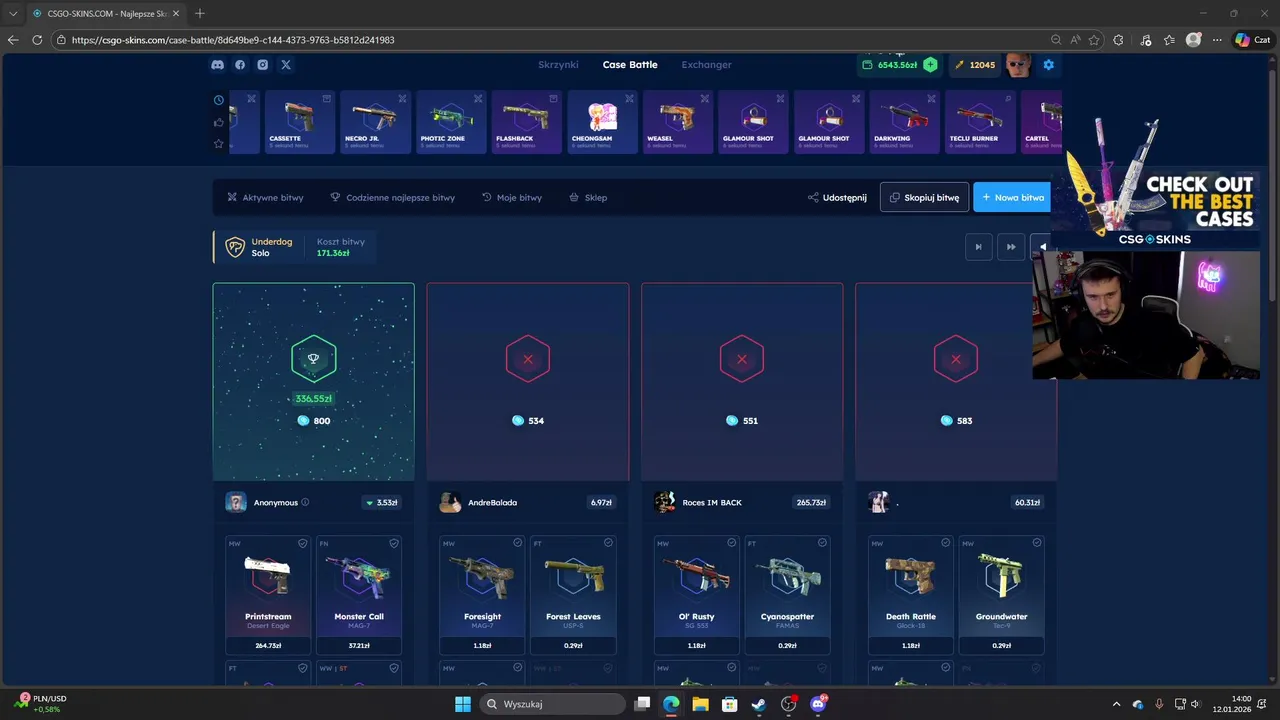Click the Udostępnij share button
This screenshot has width=1280, height=720.
point(837,197)
